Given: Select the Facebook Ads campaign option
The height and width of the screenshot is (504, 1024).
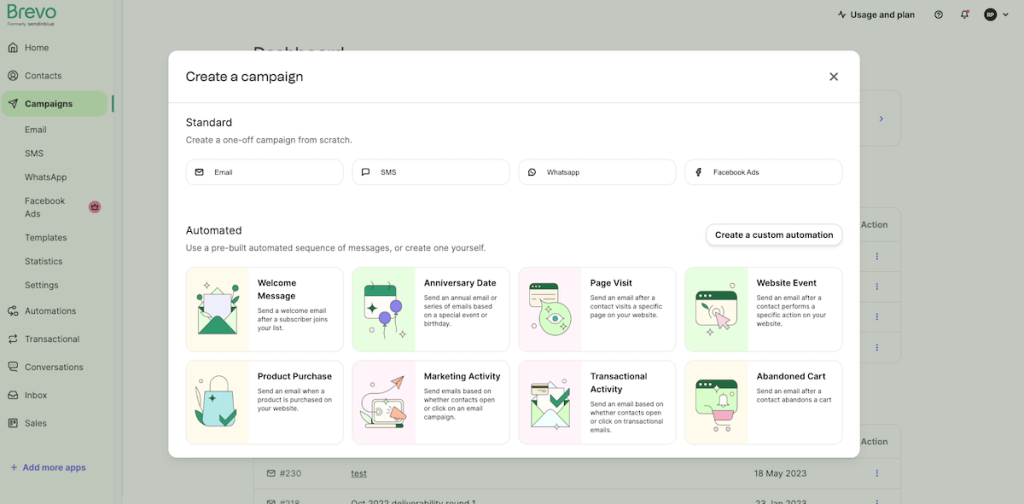Looking at the screenshot, I should click(x=762, y=172).
